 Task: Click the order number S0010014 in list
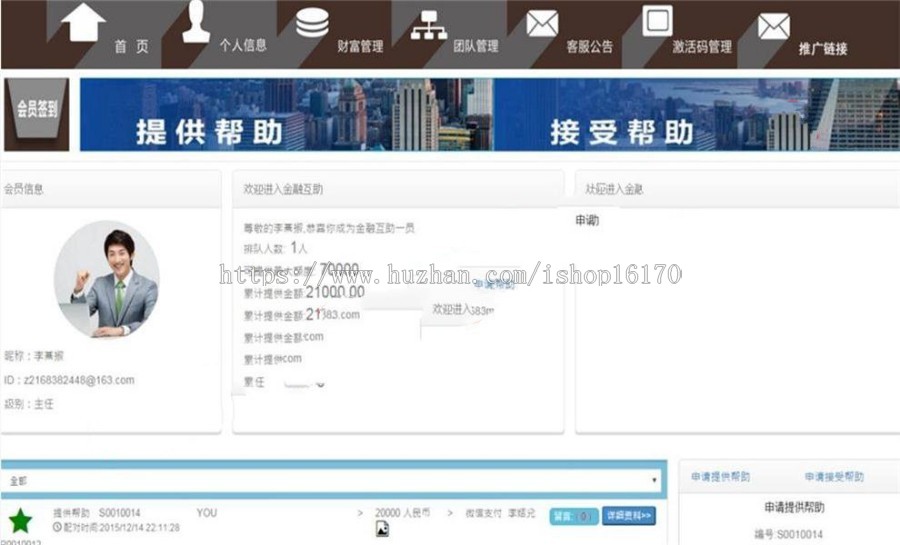119,512
